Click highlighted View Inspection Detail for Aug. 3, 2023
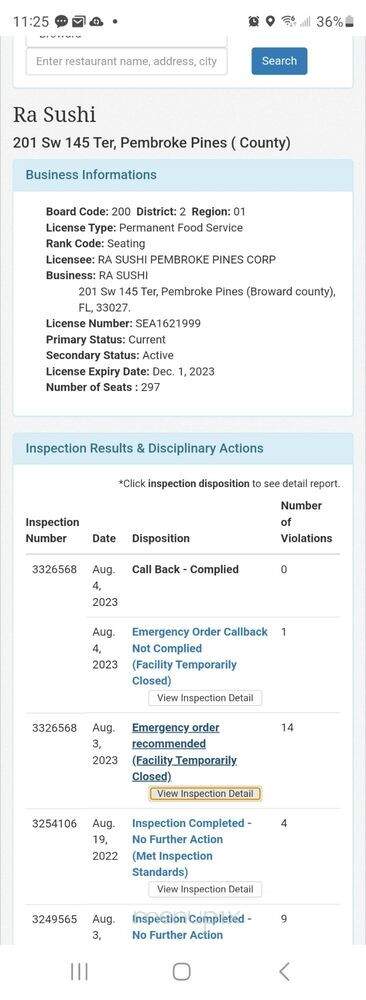This screenshot has width=366, height=1000. click(x=205, y=793)
